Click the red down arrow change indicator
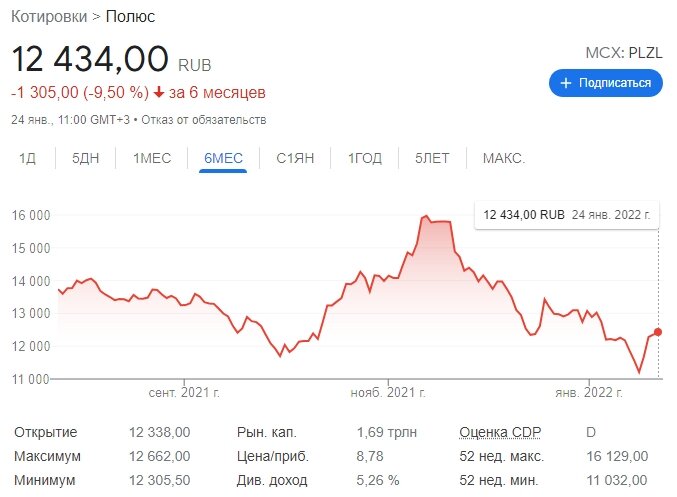The image size is (677, 497). (159, 92)
